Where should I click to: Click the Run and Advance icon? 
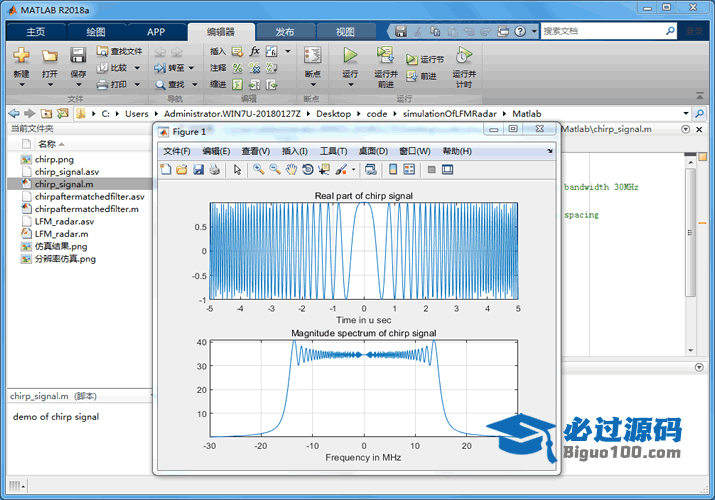(x=385, y=54)
